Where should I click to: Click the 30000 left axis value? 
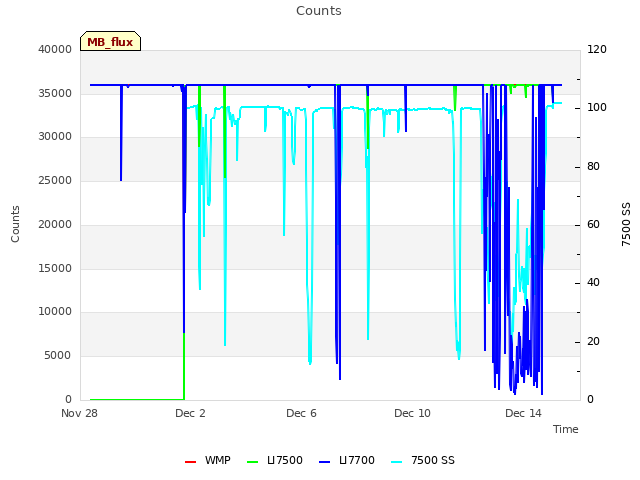(x=55, y=137)
